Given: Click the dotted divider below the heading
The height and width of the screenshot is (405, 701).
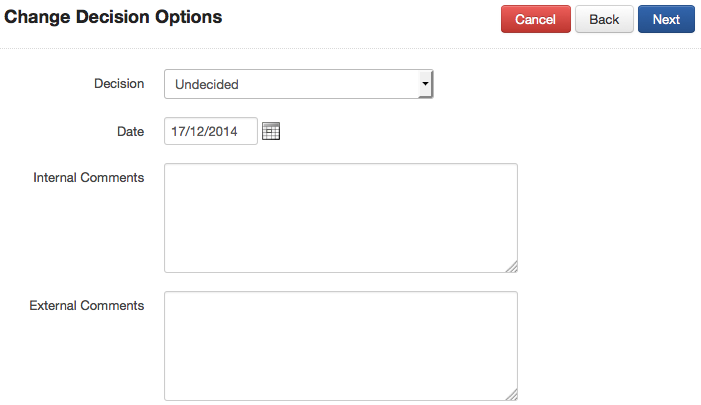Looking at the screenshot, I should [x=350, y=48].
